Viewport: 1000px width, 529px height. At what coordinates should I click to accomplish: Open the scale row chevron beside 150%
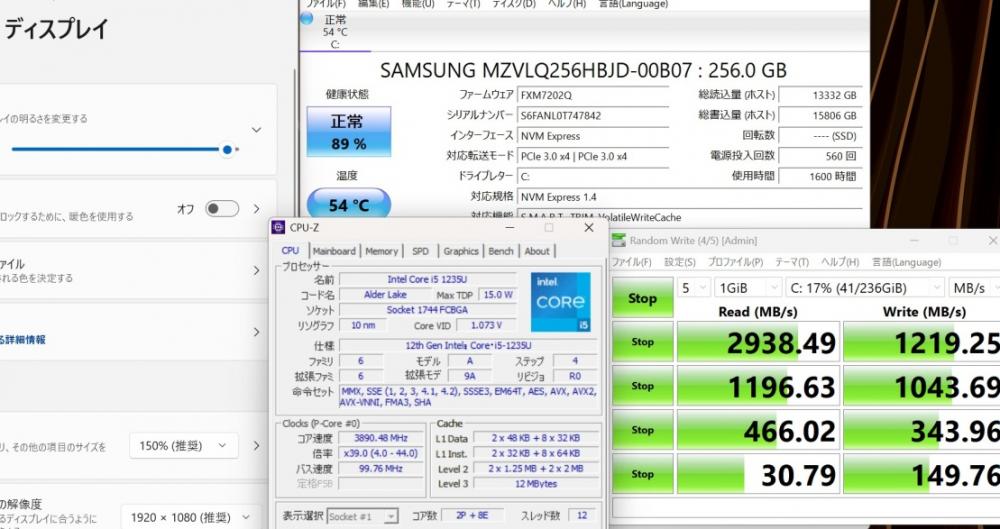(x=256, y=445)
